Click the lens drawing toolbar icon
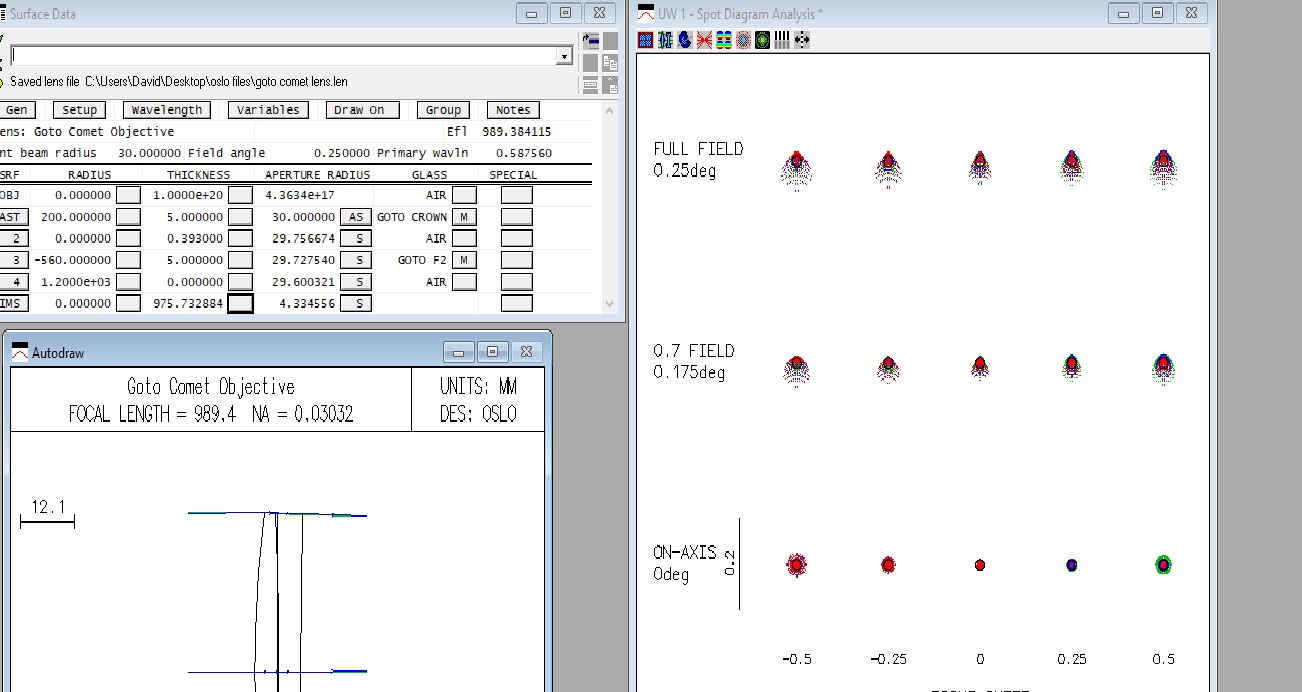Viewport: 1302px width, 692px height. 665,40
